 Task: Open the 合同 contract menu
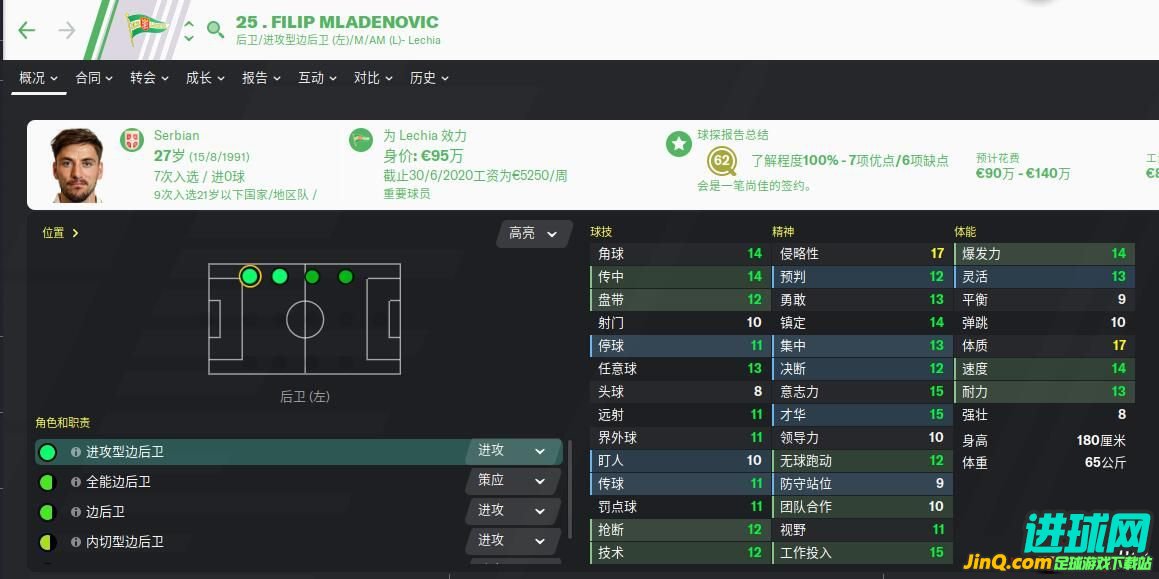click(x=94, y=78)
